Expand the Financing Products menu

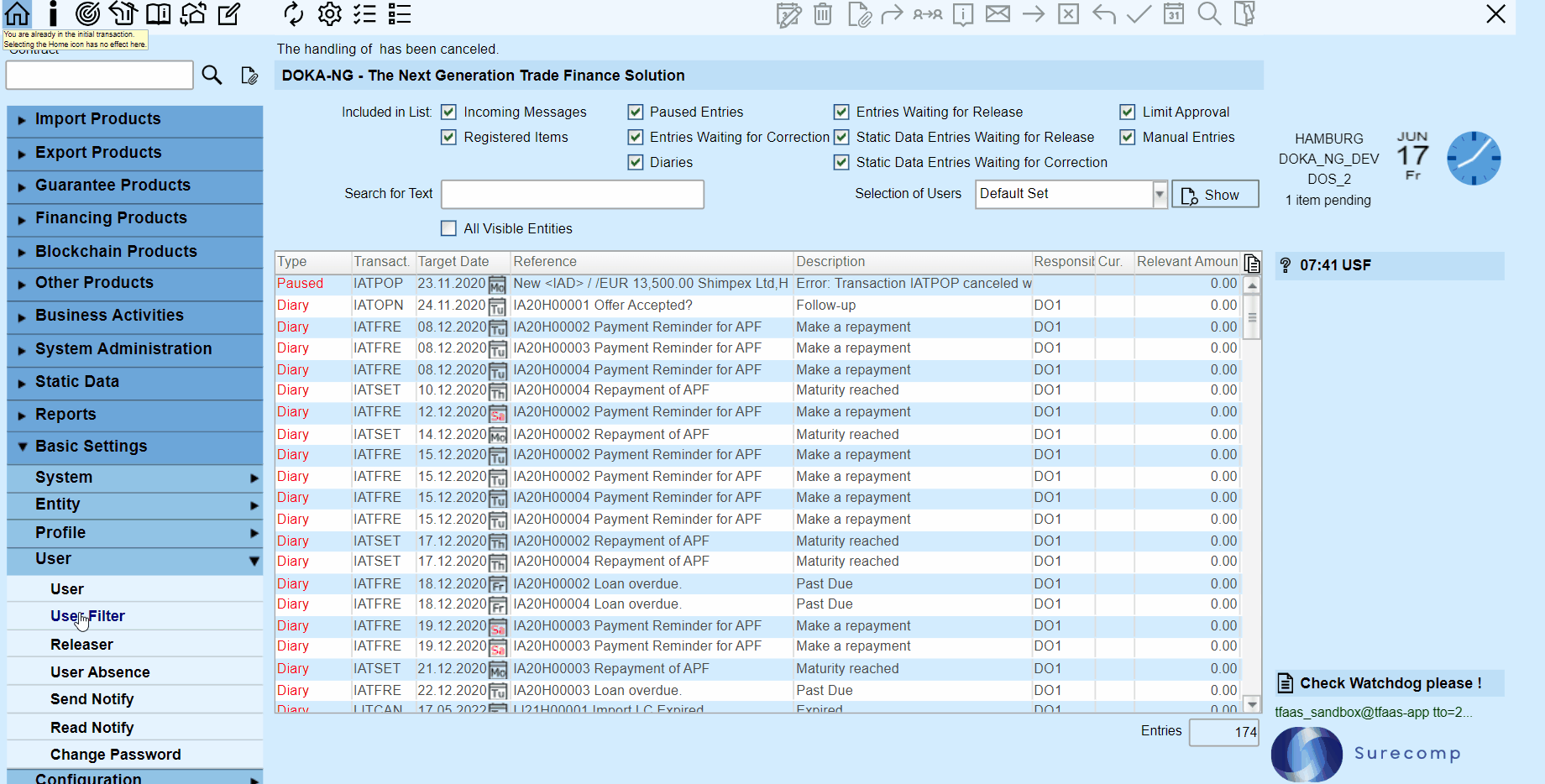[134, 218]
